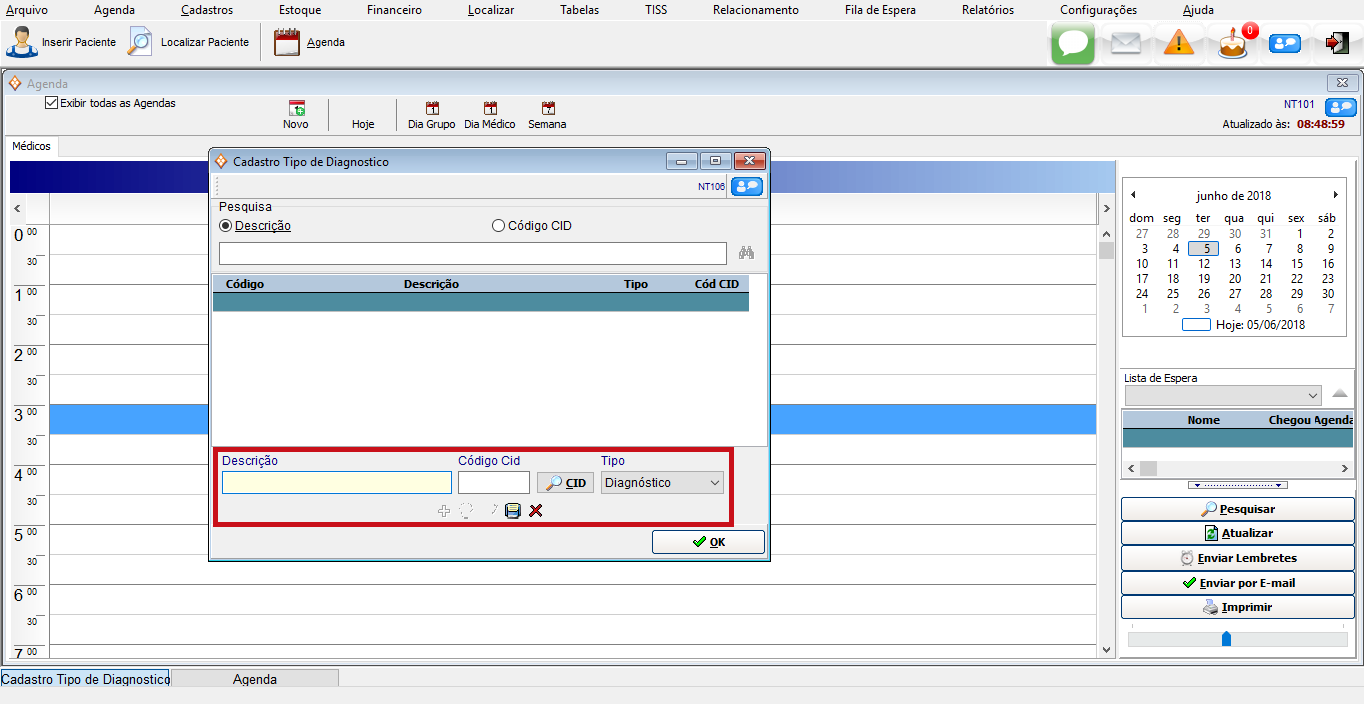Screen dimensions: 1364x704
Task: Select the Descrição radio button
Action: 226,226
